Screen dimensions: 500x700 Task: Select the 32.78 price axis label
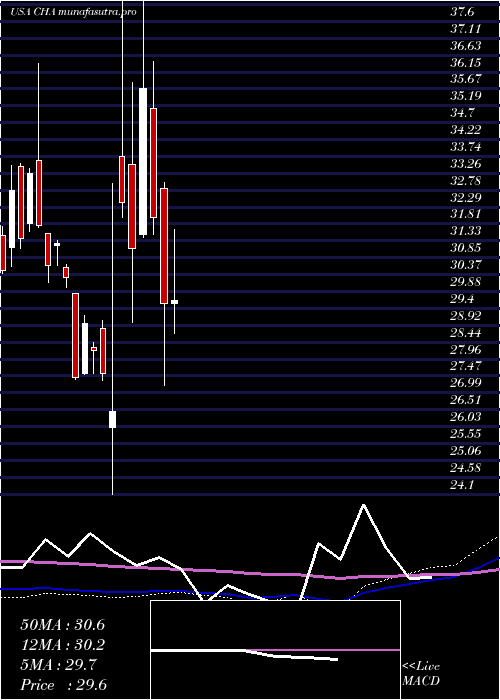pyautogui.click(x=466, y=181)
